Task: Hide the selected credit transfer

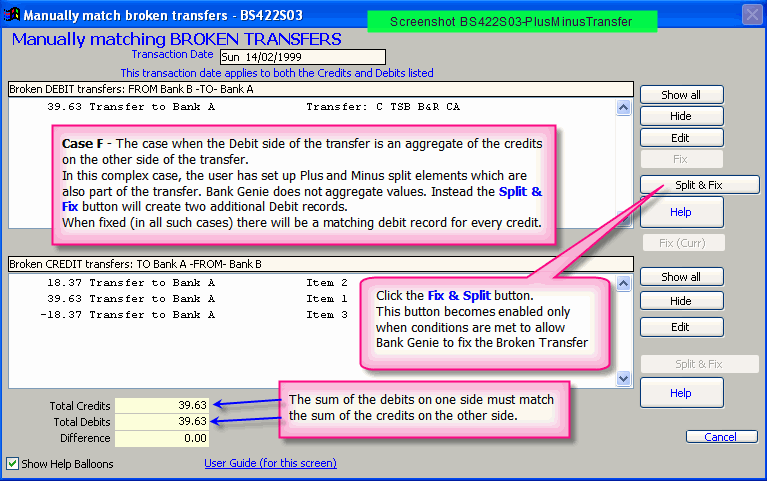Action: (x=680, y=301)
